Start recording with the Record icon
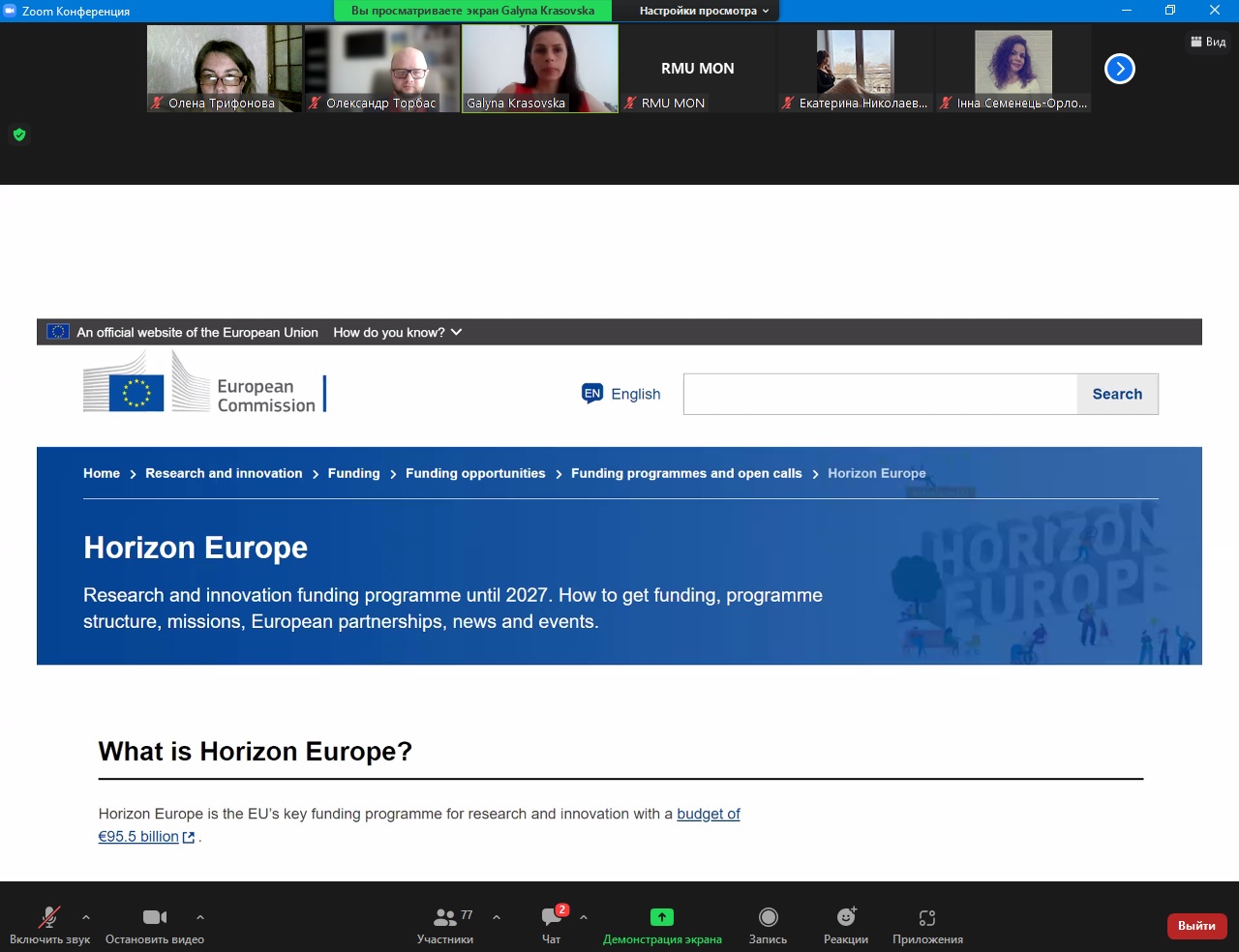1239x952 pixels. click(x=768, y=917)
